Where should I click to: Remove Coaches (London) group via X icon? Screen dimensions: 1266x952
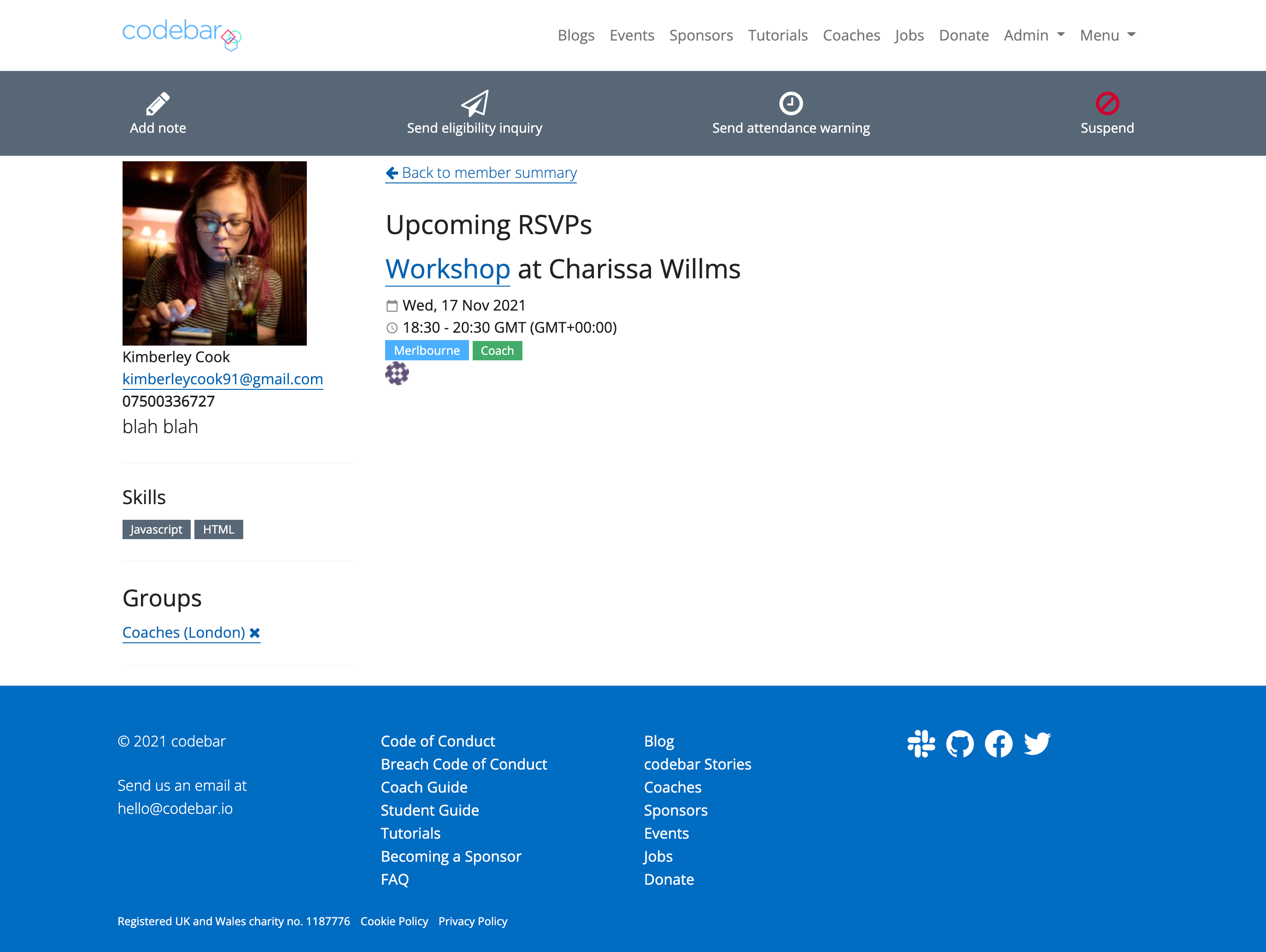(x=255, y=633)
